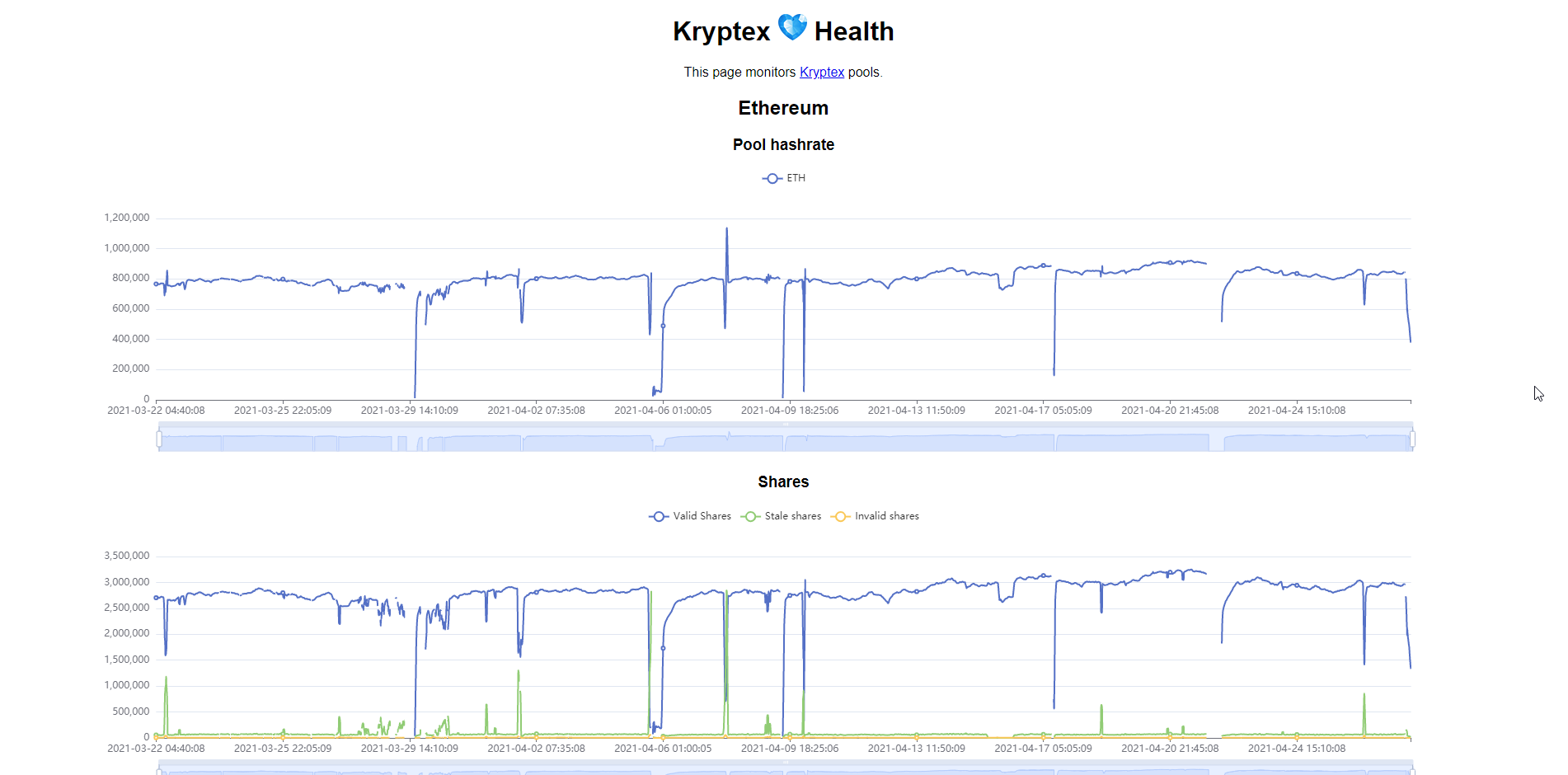The width and height of the screenshot is (1568, 775).
Task: Click 2021-03-29 14:10:09 on Pool hashrate axis
Action: point(410,411)
